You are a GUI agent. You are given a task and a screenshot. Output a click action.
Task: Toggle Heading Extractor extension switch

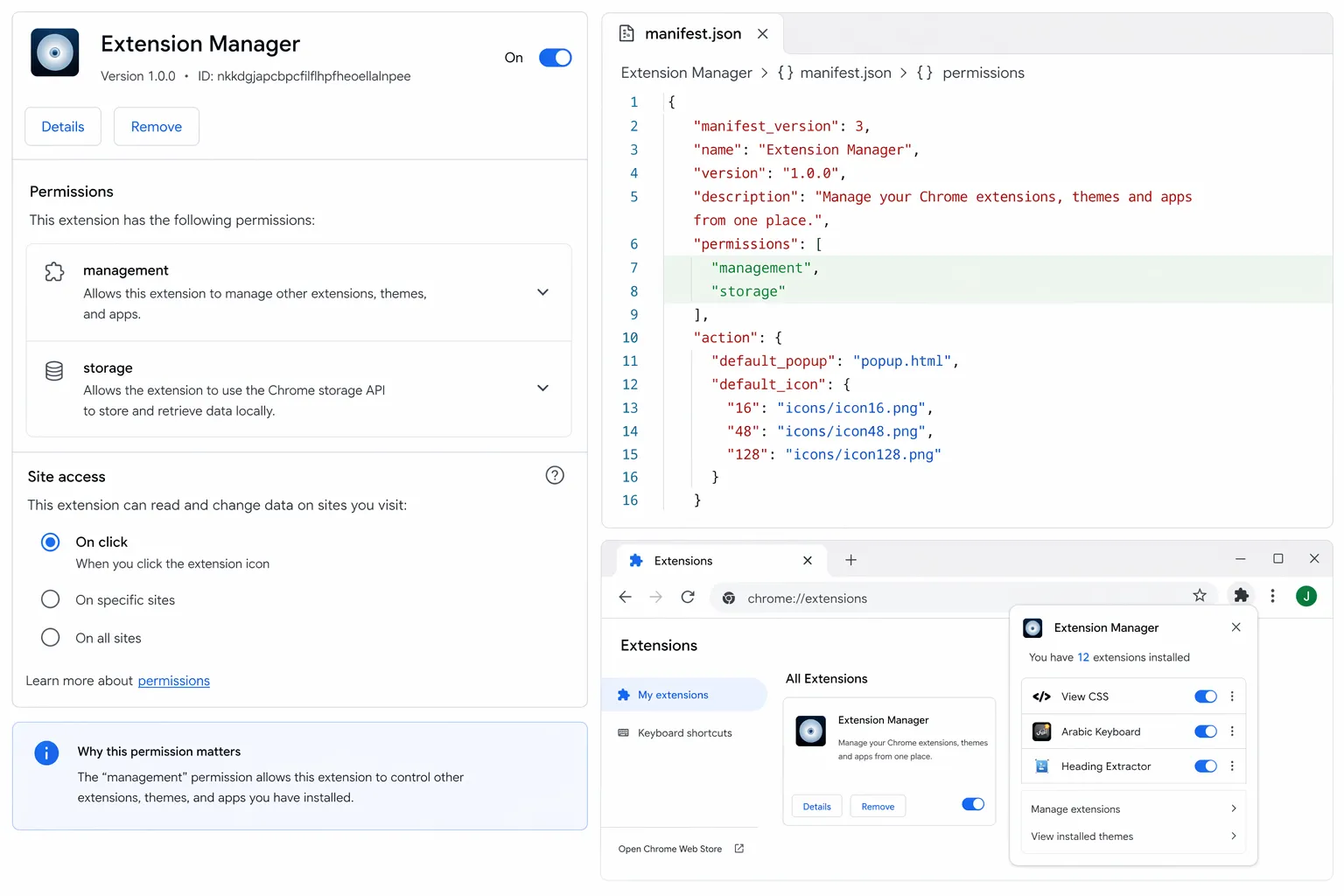pyautogui.click(x=1206, y=766)
